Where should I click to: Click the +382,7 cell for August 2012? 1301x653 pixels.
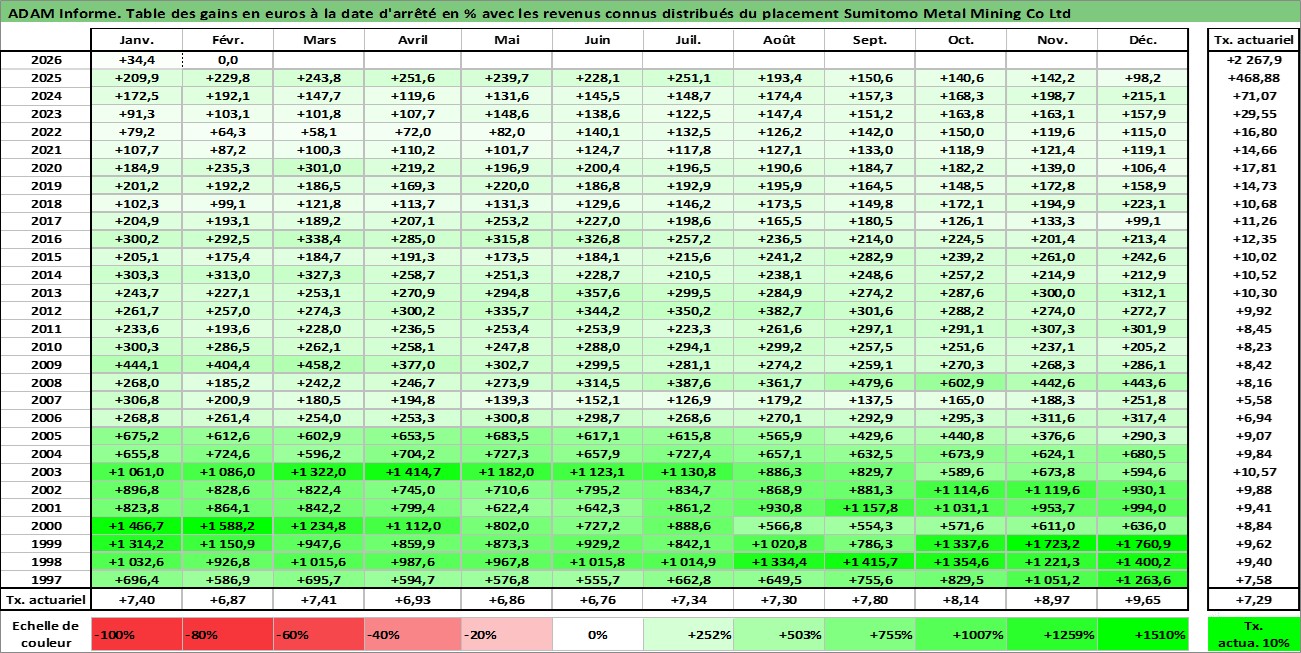778,310
